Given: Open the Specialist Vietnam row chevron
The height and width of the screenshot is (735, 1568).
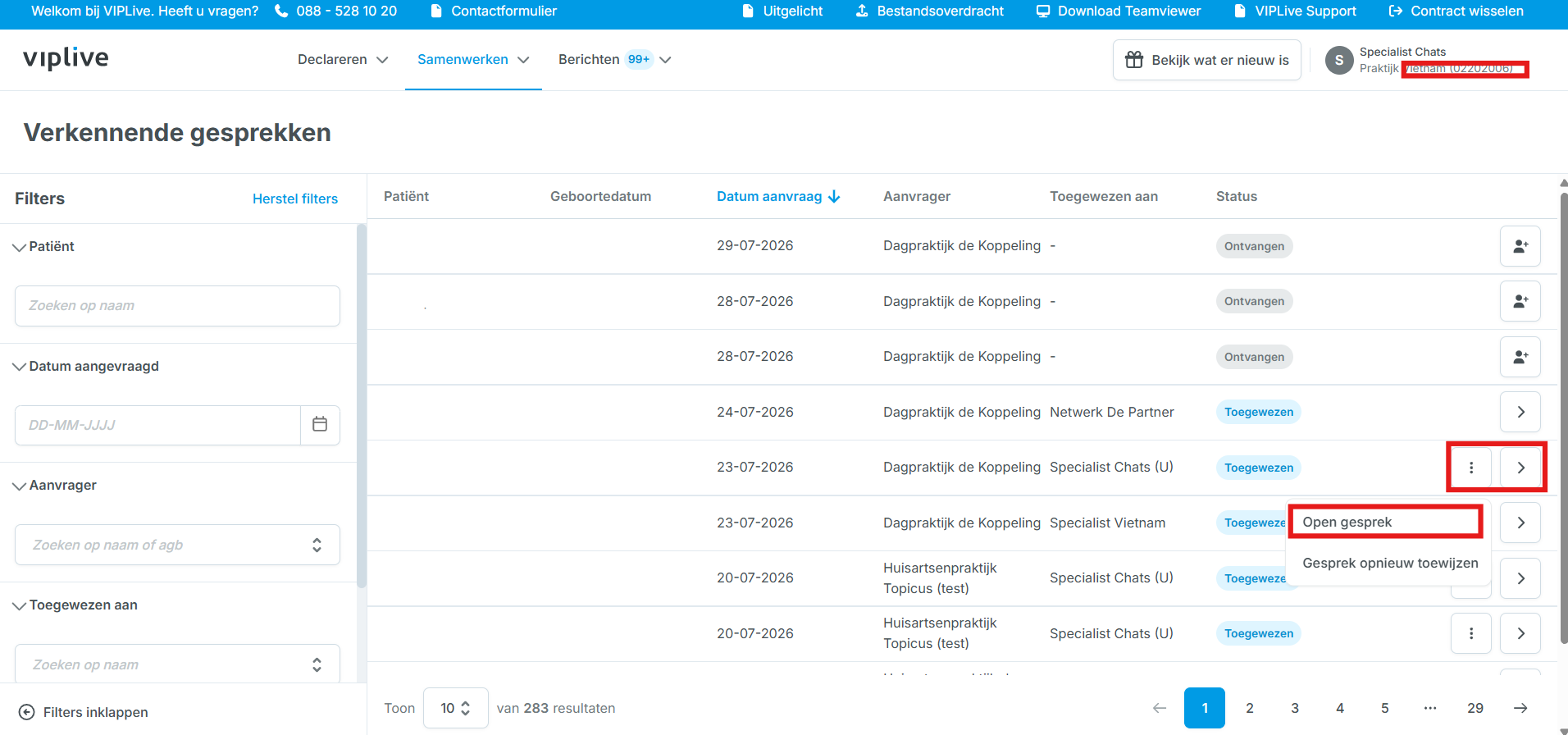Looking at the screenshot, I should 1520,523.
